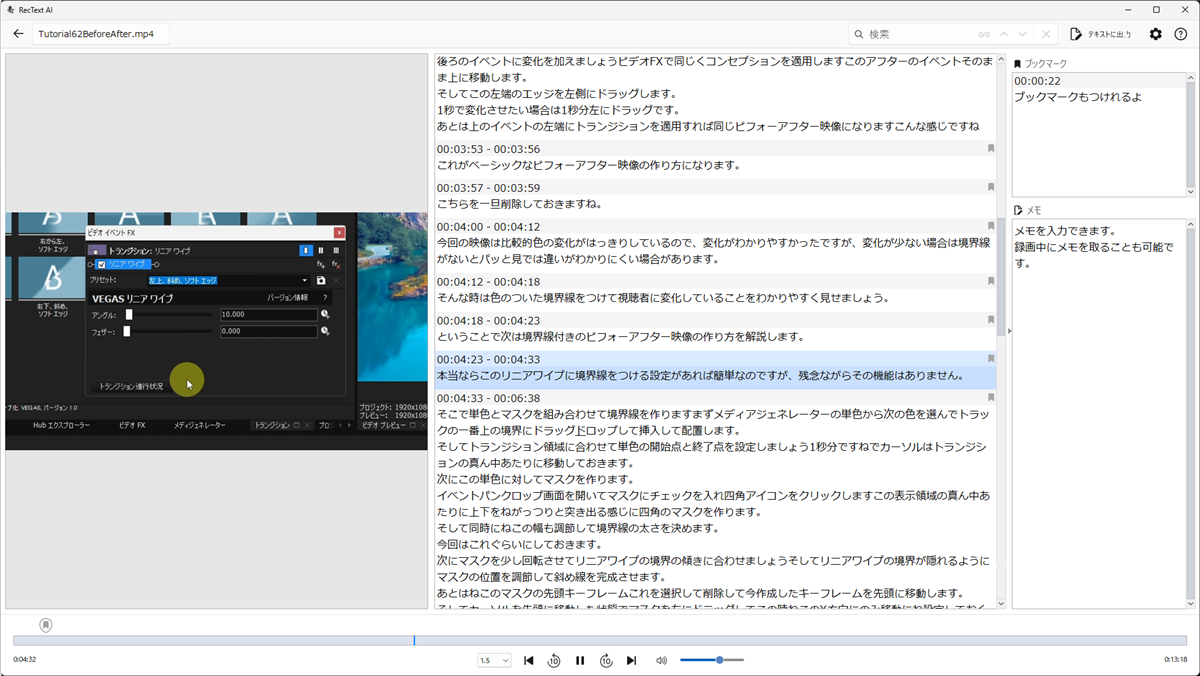
Task: Open the 1.5 playback speed dropdown
Action: [x=494, y=660]
